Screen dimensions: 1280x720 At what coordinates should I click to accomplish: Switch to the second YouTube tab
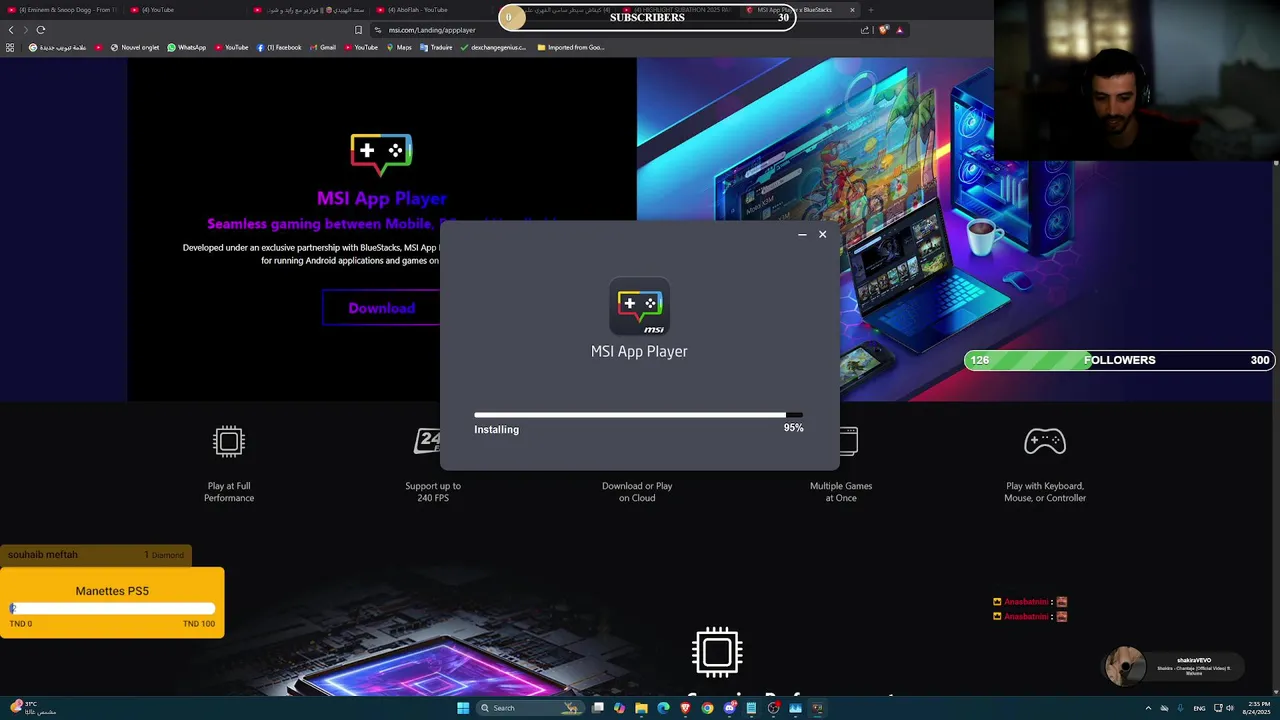point(184,10)
